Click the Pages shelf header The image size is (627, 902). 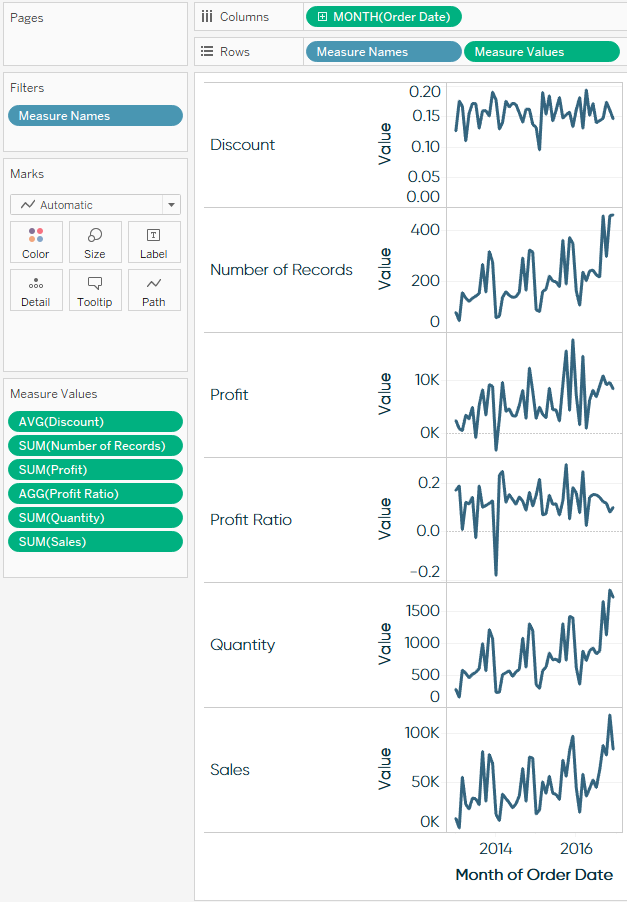27,17
